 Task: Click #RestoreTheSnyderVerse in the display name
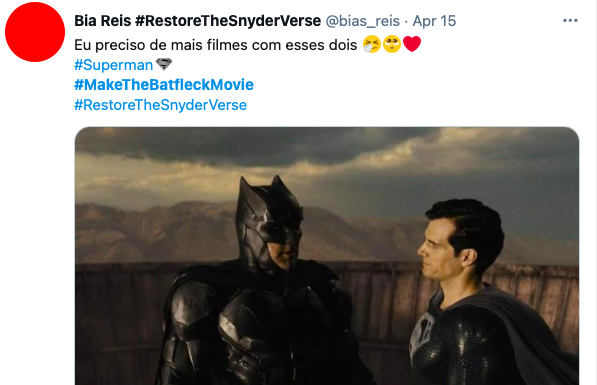pyautogui.click(x=228, y=21)
